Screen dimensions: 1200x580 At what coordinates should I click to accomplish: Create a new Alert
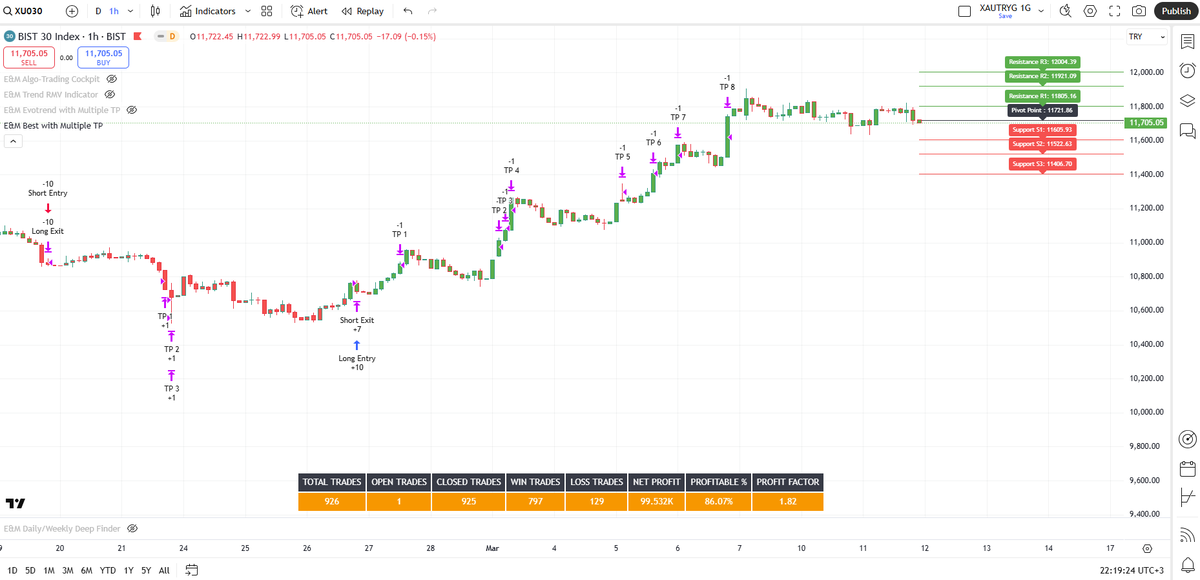click(x=309, y=11)
